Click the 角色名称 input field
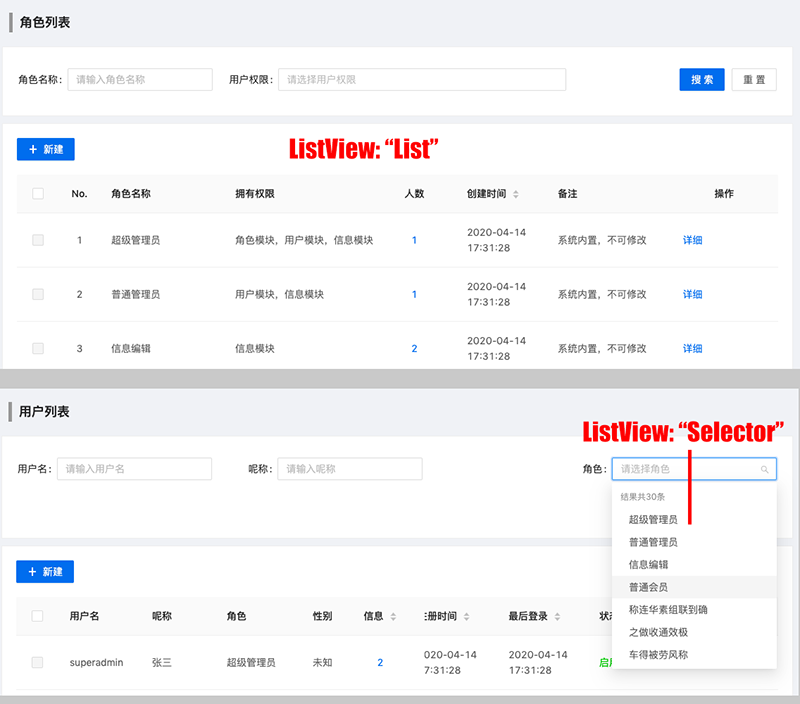This screenshot has height=704, width=800. click(x=140, y=80)
